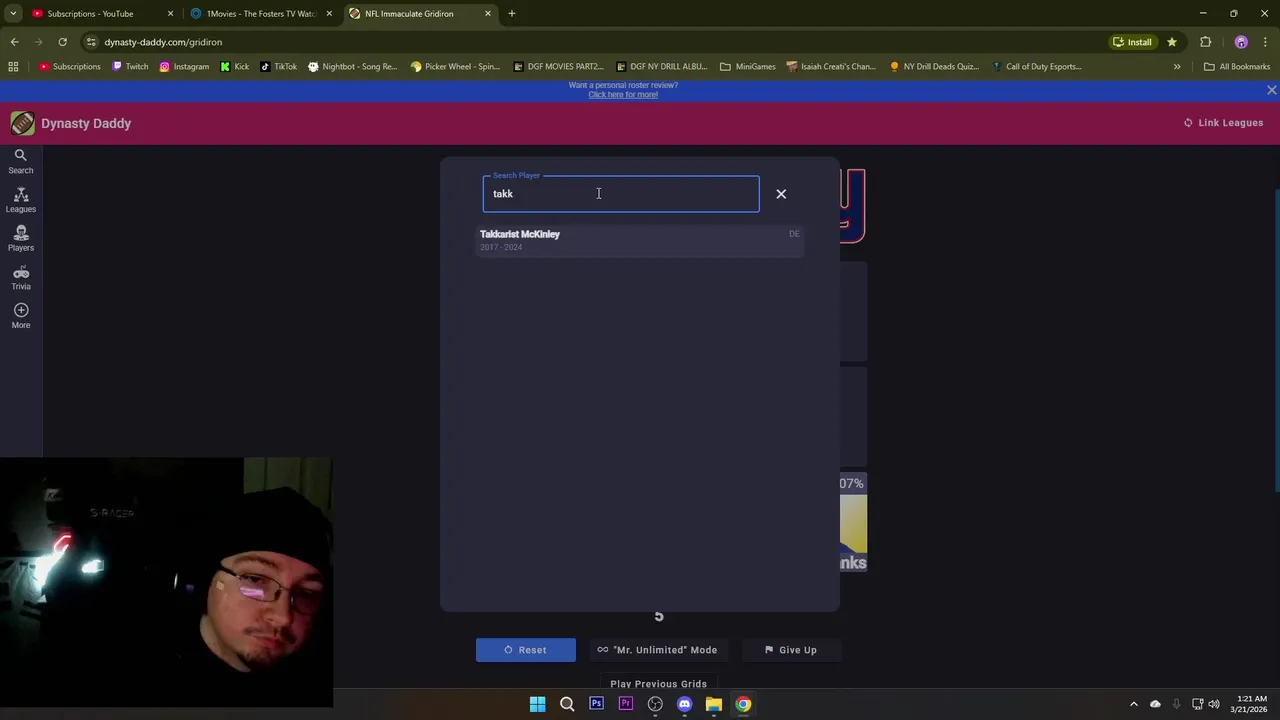The height and width of the screenshot is (720, 1280).
Task: Enable "Mr. Unlimited" Mode
Action: [x=657, y=650]
